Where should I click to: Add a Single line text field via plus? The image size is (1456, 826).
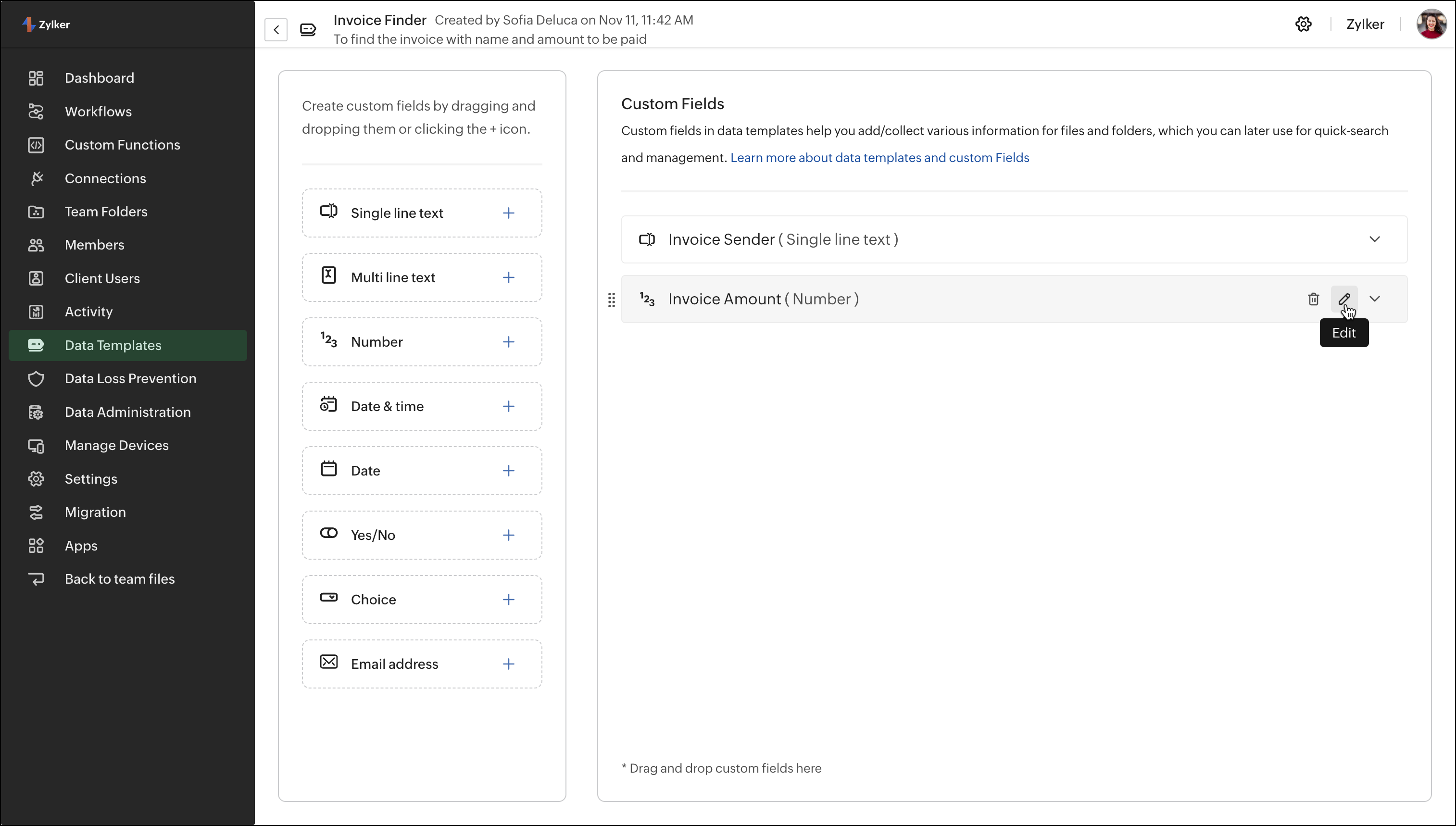pos(508,213)
